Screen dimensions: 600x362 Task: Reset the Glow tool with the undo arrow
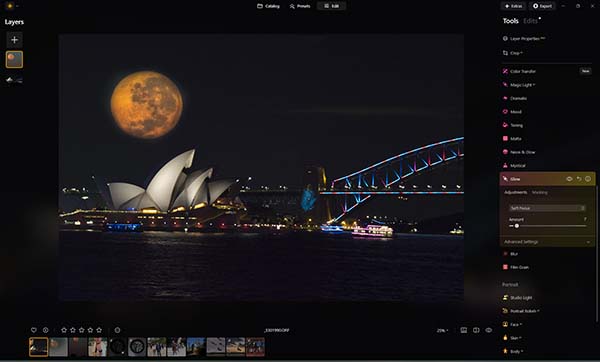point(579,179)
